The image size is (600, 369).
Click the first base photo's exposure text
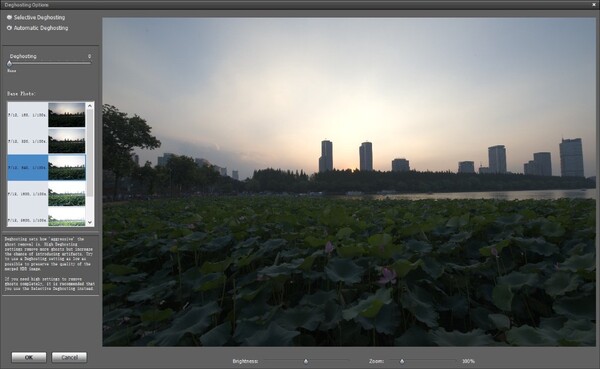point(27,114)
